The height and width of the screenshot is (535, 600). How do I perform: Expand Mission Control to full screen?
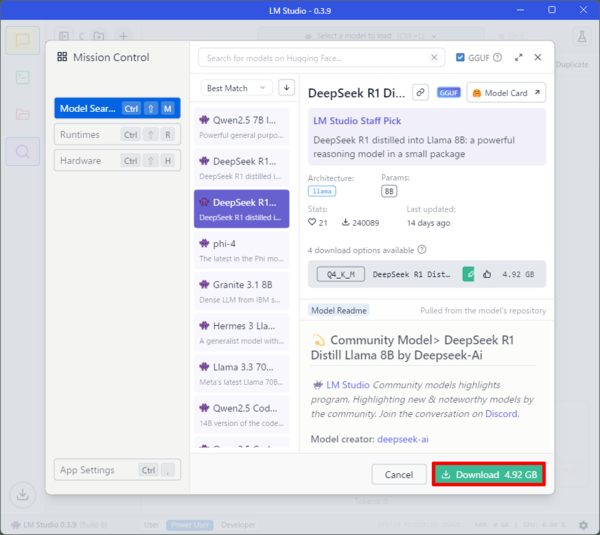pyautogui.click(x=518, y=57)
